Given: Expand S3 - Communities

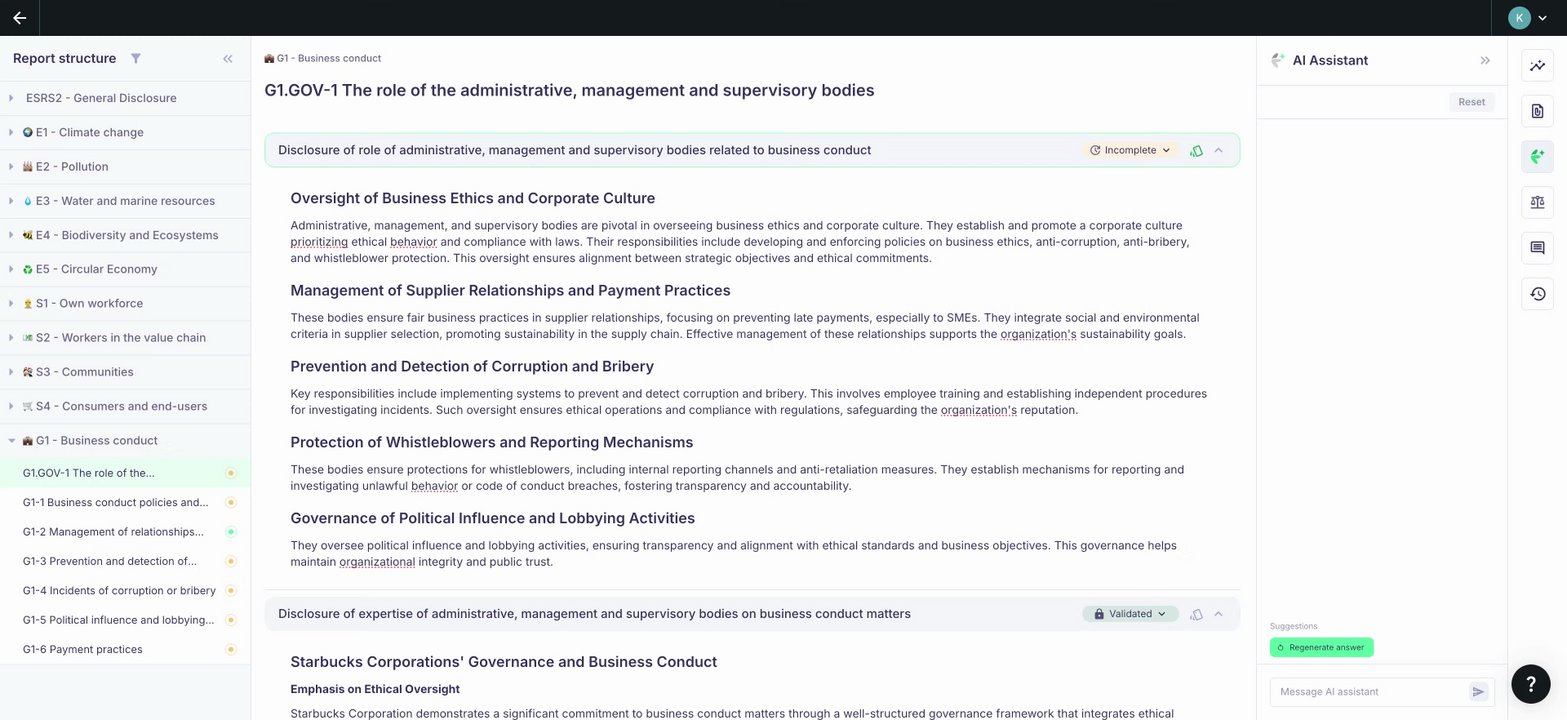Looking at the screenshot, I should pos(11,372).
